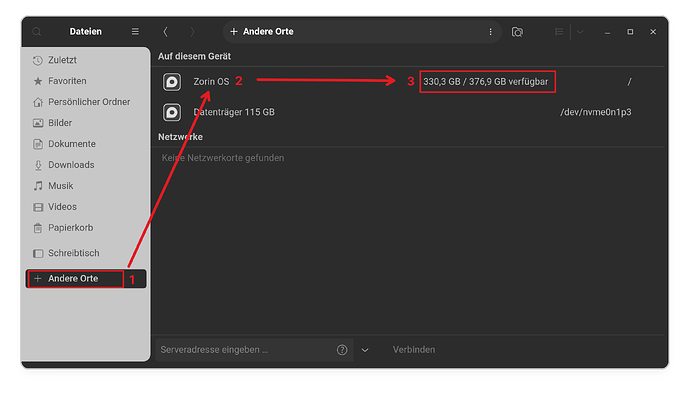
Task: Open server address help question mark
Action: [342, 350]
